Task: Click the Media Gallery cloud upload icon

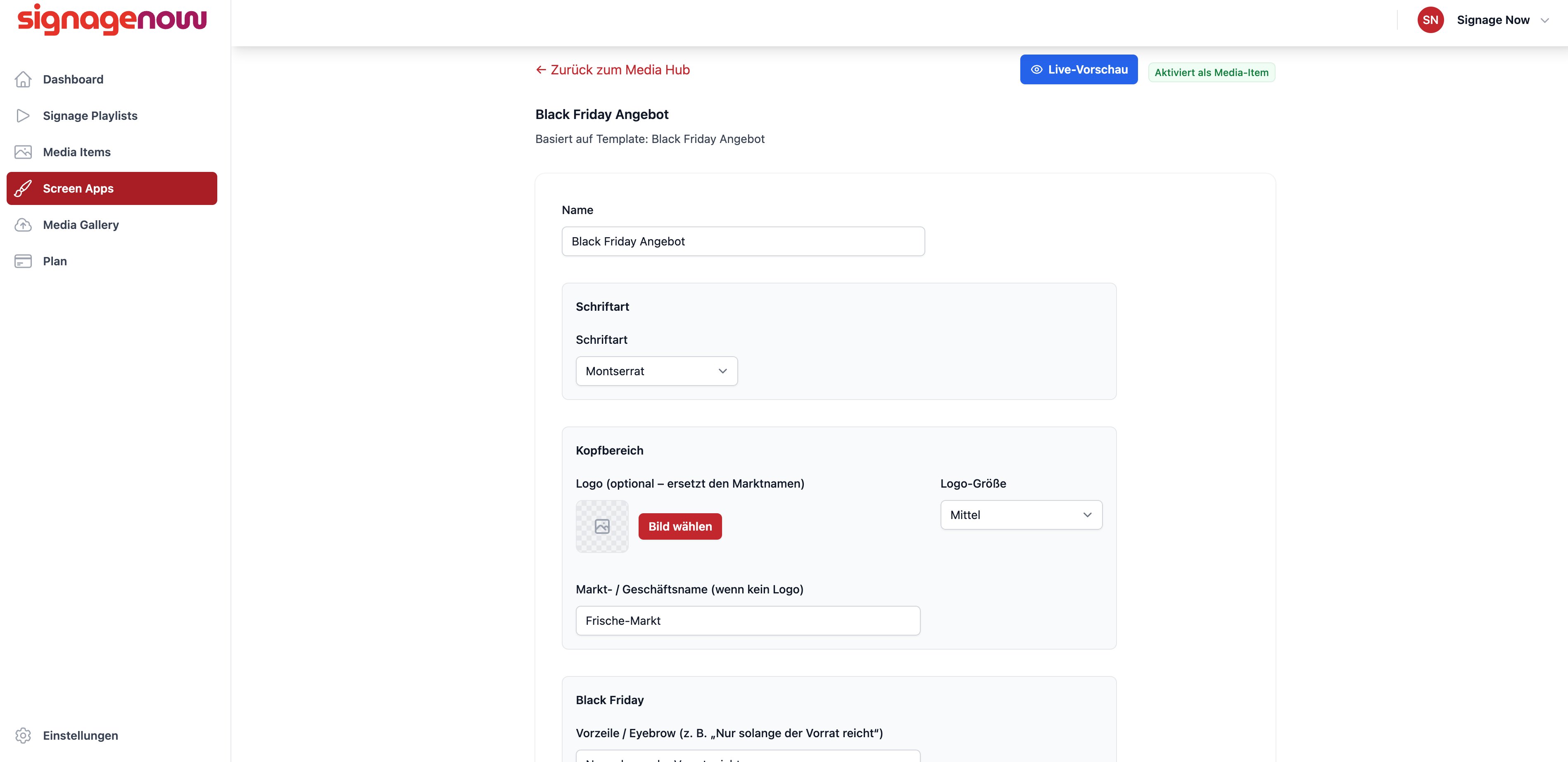Action: [x=23, y=225]
